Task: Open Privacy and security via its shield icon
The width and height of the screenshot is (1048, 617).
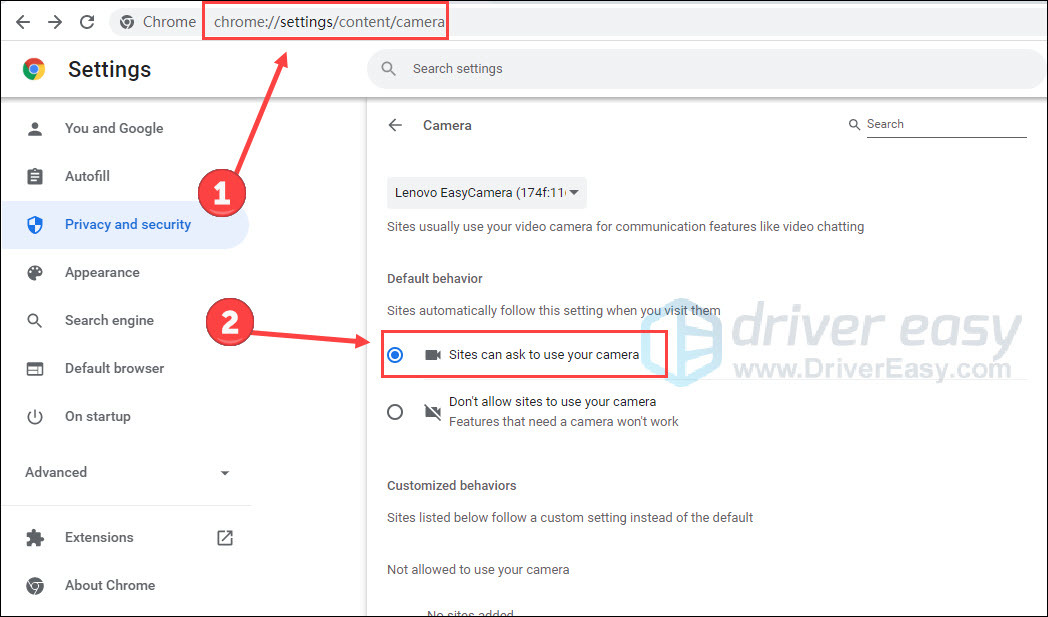Action: pyautogui.click(x=36, y=224)
